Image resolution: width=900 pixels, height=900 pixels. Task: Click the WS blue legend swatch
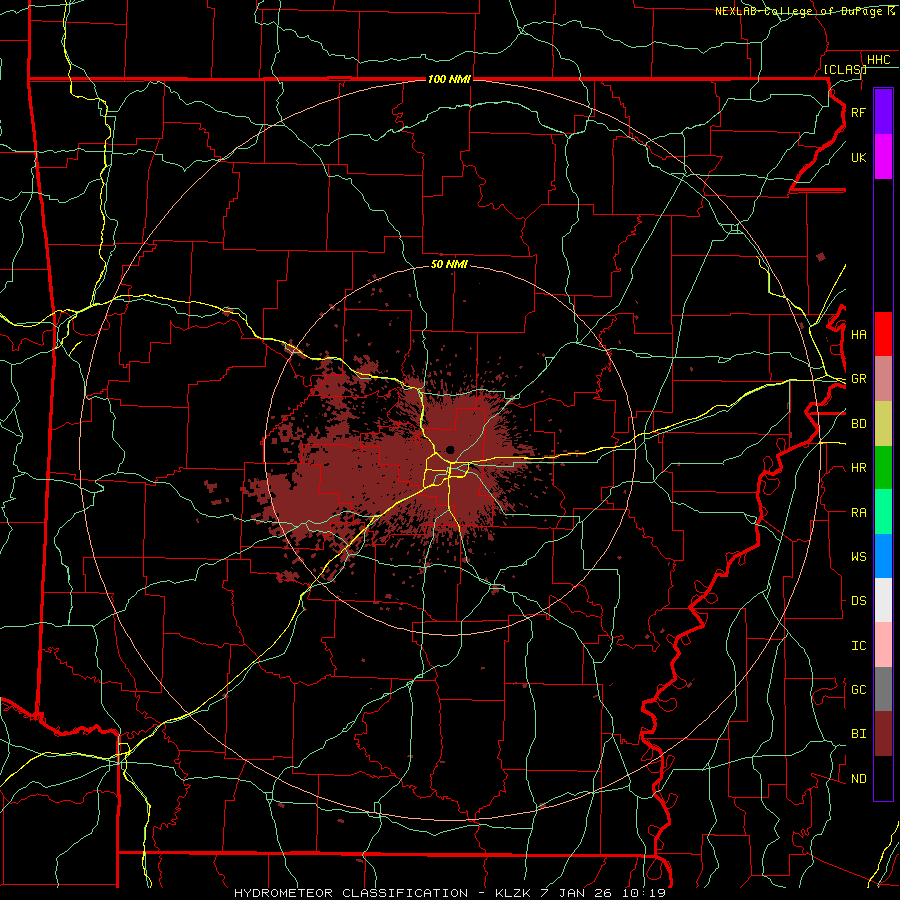pos(883,556)
